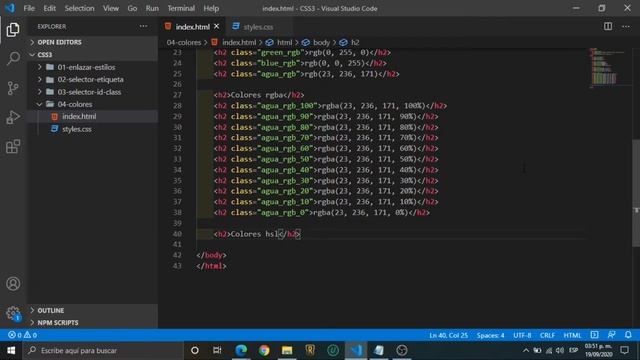Open the Search view in activity bar
Viewport: 640px width, 360px height.
pos(13,58)
